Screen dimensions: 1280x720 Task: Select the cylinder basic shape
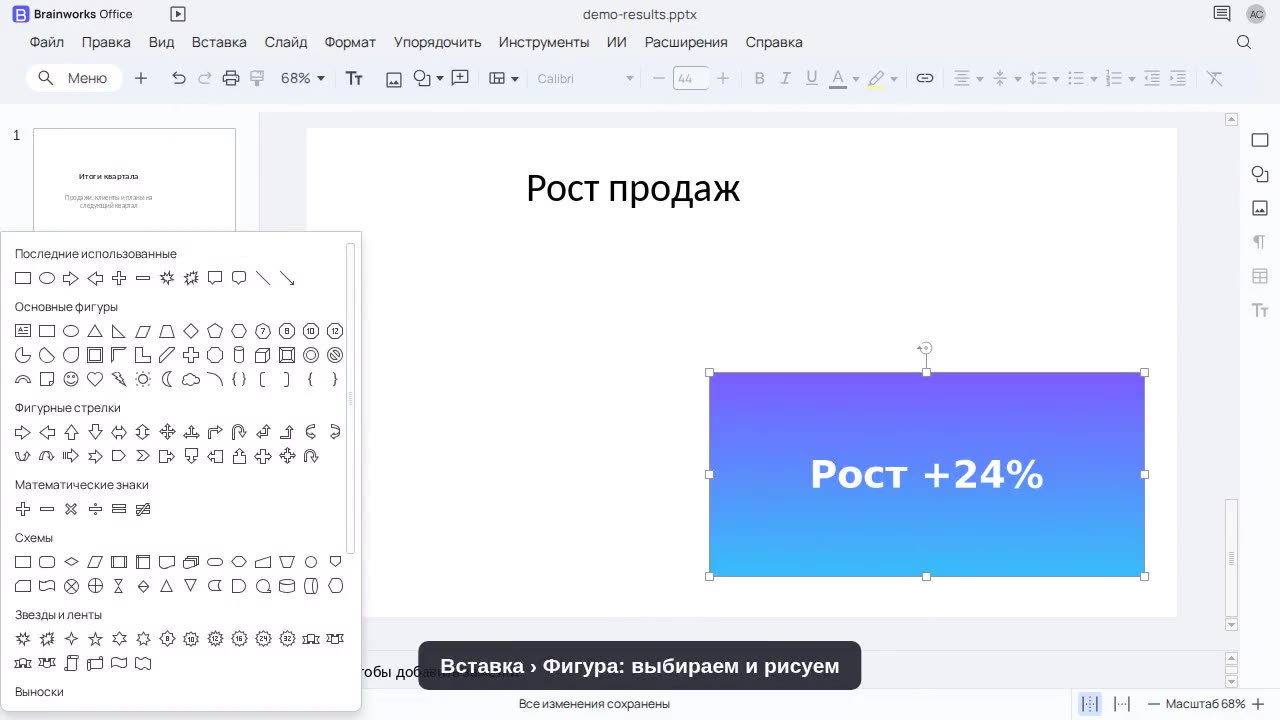(x=239, y=355)
